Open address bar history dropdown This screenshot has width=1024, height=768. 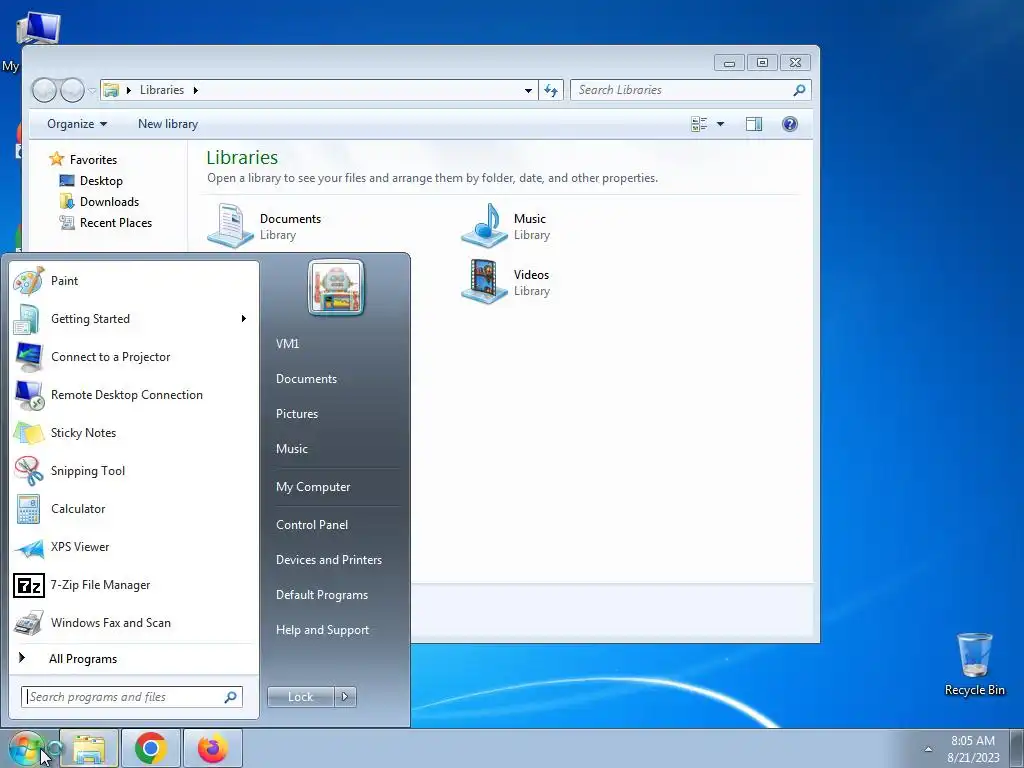pyautogui.click(x=528, y=90)
